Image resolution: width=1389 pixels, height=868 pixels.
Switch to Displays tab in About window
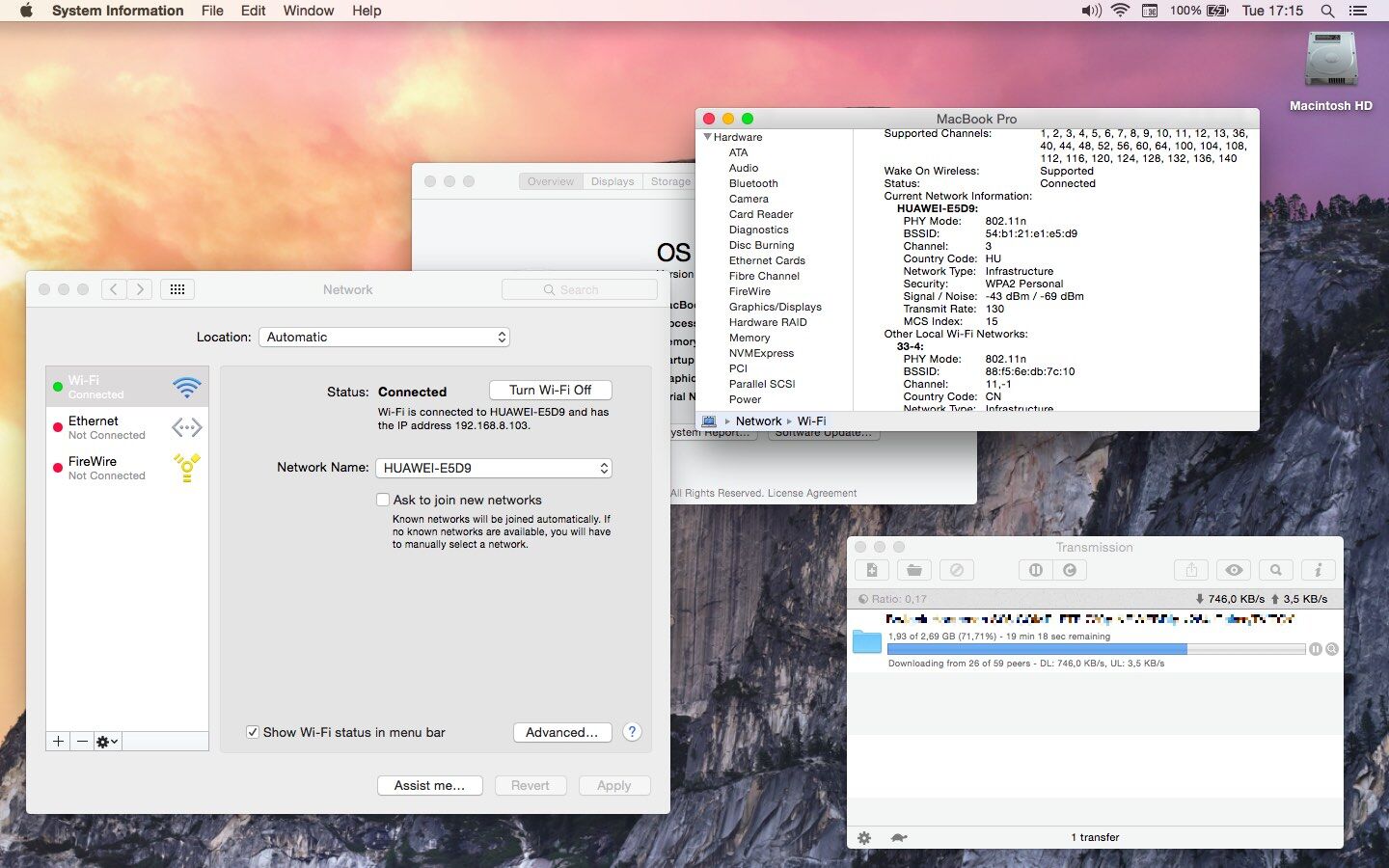click(613, 181)
